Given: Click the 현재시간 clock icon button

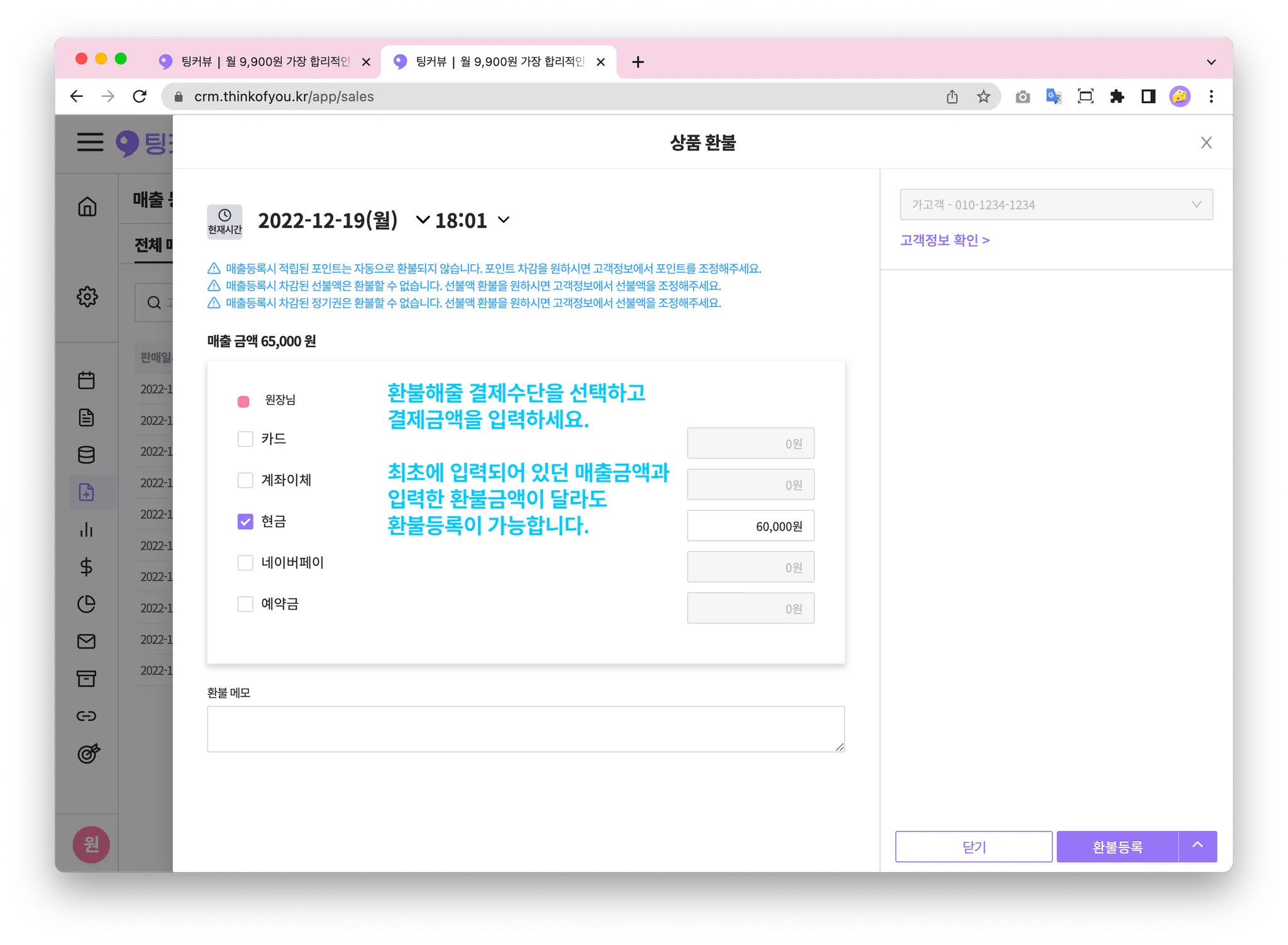Looking at the screenshot, I should point(225,221).
